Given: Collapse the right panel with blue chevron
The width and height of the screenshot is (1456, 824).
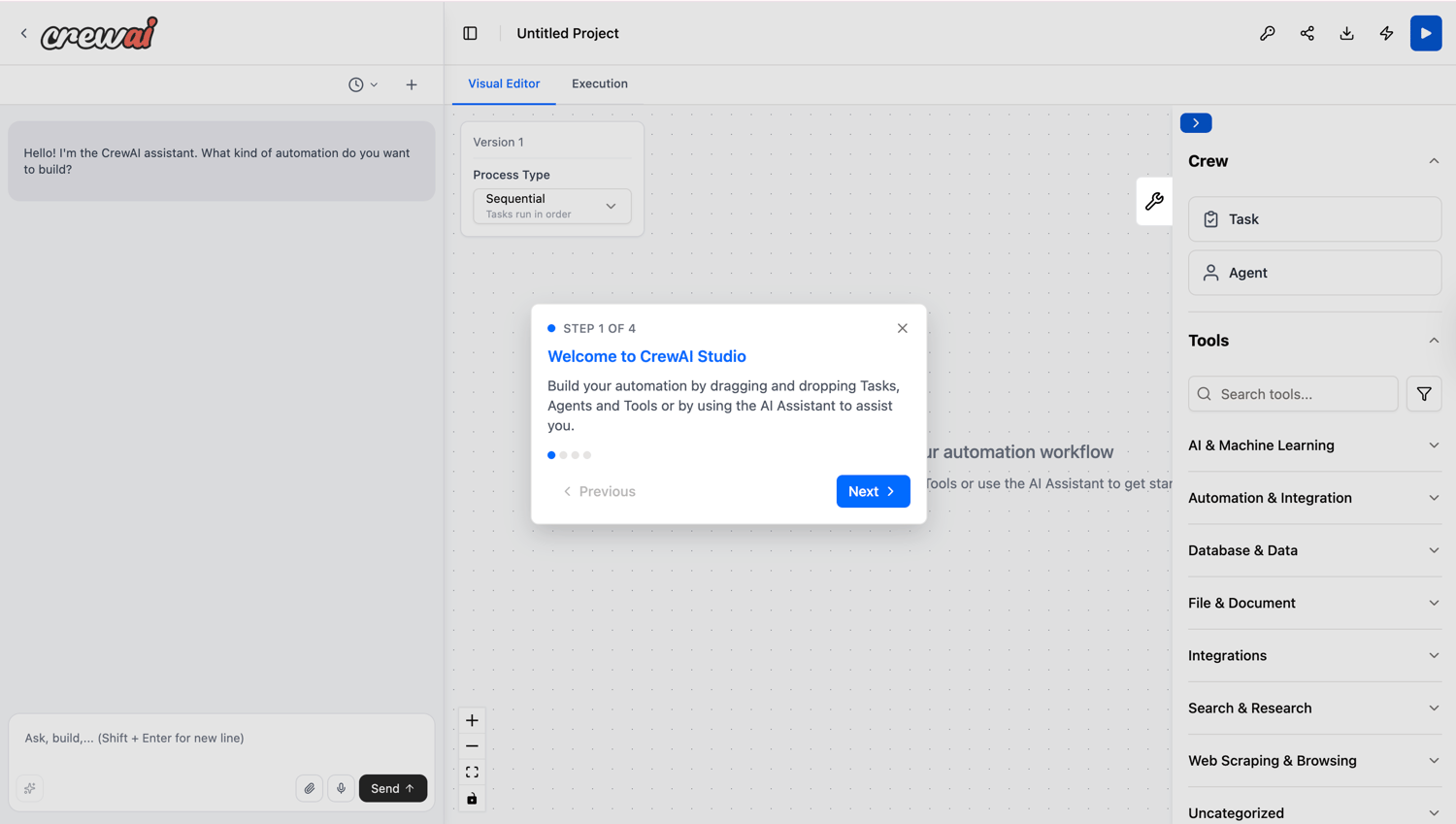Looking at the screenshot, I should [1196, 123].
